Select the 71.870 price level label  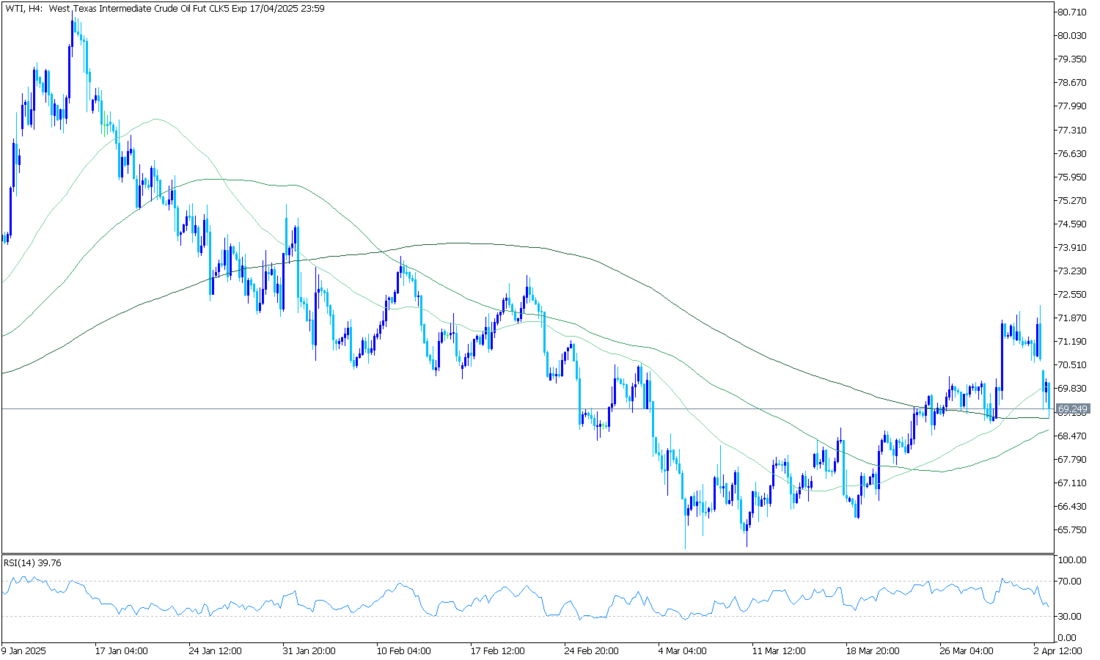tap(1073, 318)
